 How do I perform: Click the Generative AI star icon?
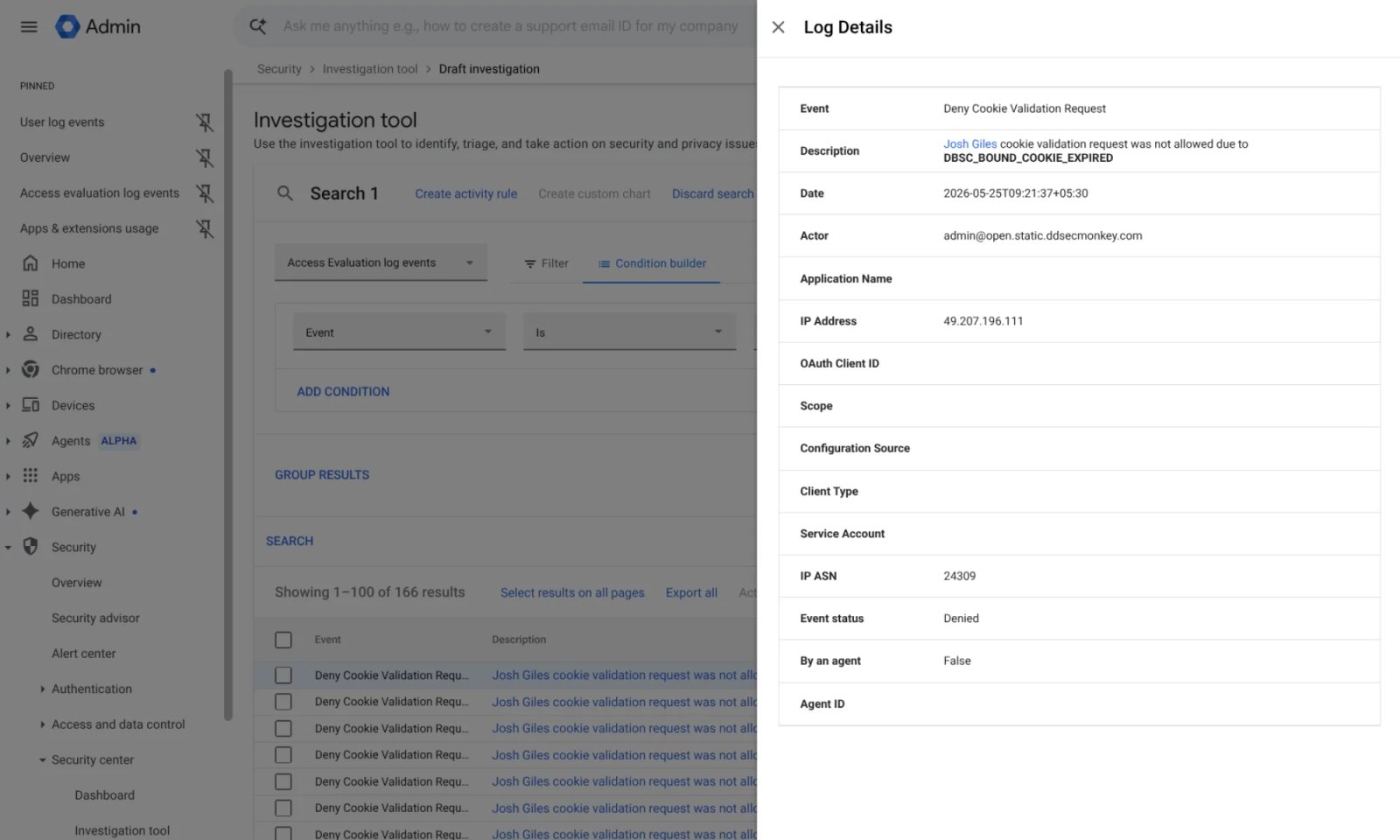pyautogui.click(x=31, y=512)
